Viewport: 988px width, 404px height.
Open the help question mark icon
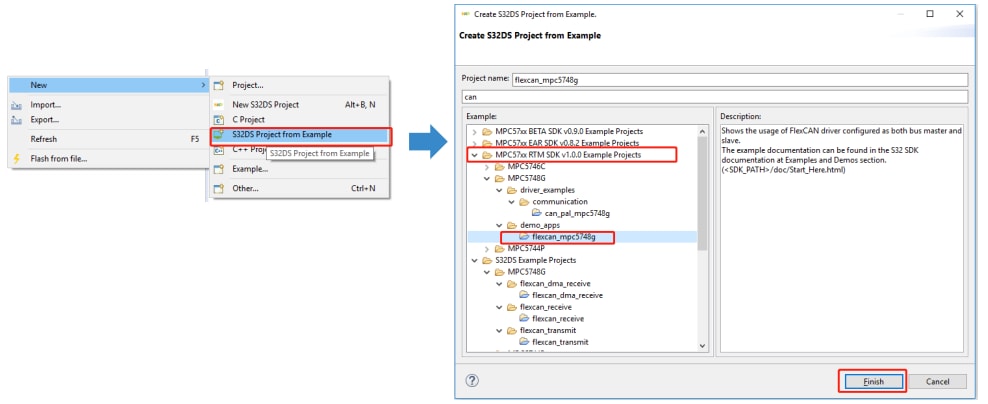pyautogui.click(x=472, y=381)
